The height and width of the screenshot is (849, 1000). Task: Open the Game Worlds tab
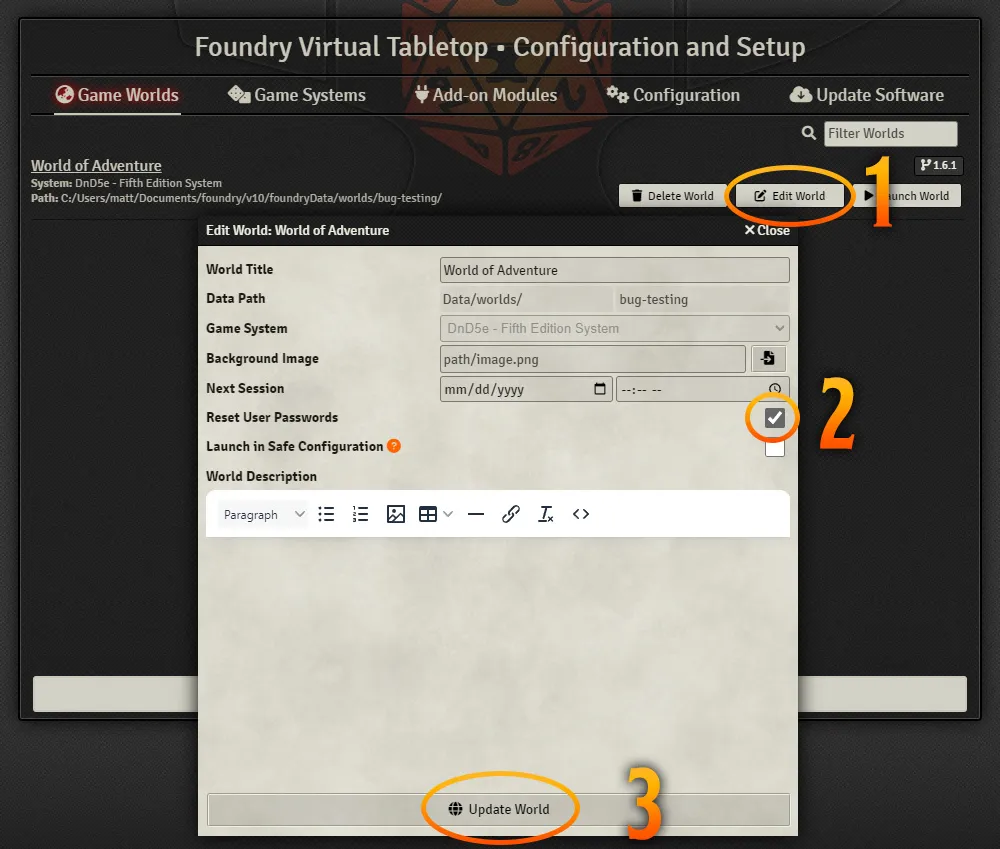[x=117, y=95]
